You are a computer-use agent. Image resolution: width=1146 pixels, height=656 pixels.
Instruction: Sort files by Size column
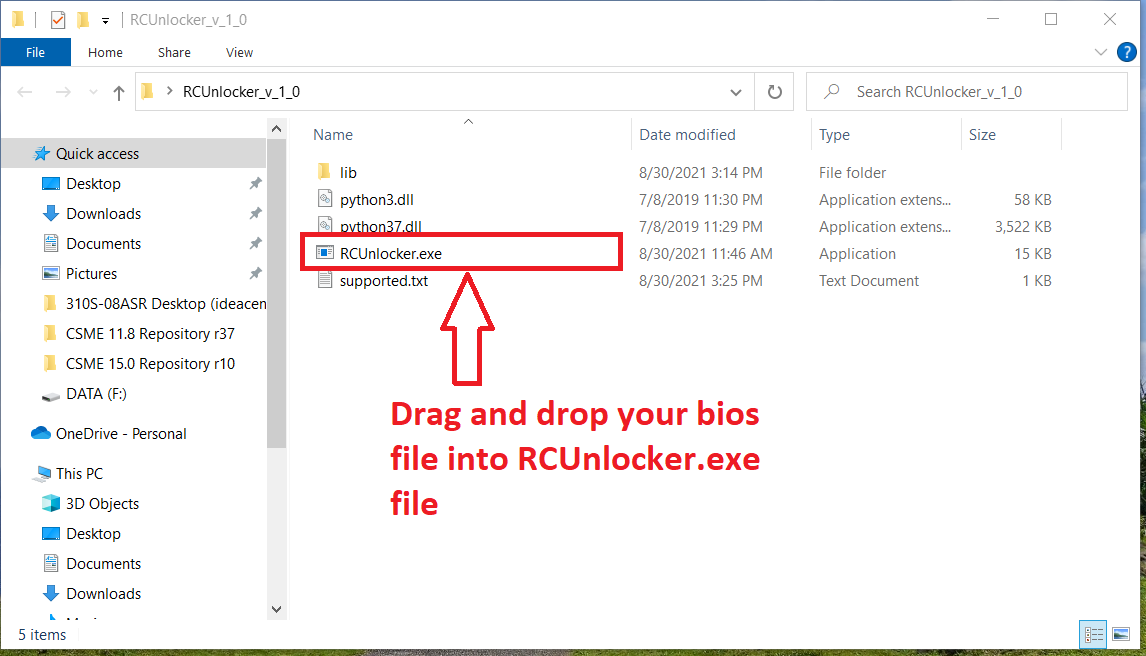tap(982, 135)
